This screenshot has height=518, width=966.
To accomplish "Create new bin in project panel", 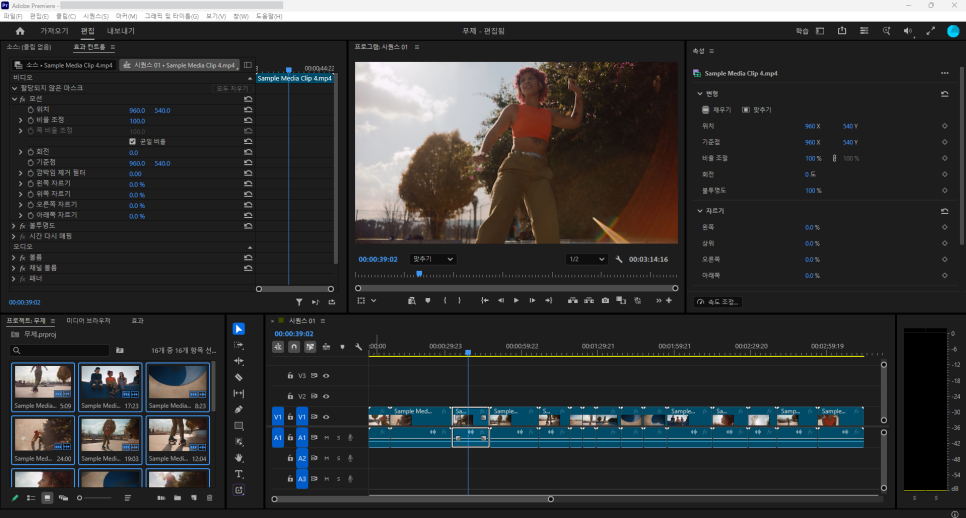I will click(177, 498).
